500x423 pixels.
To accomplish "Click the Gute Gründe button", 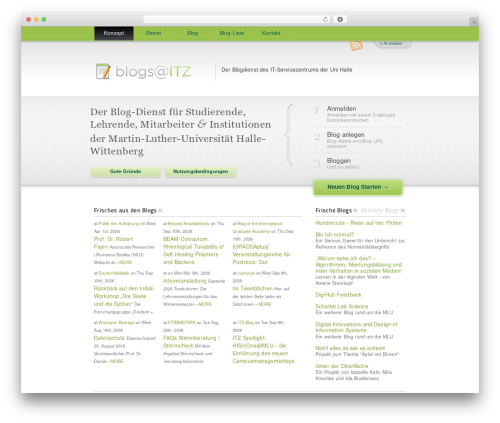I will point(125,171).
